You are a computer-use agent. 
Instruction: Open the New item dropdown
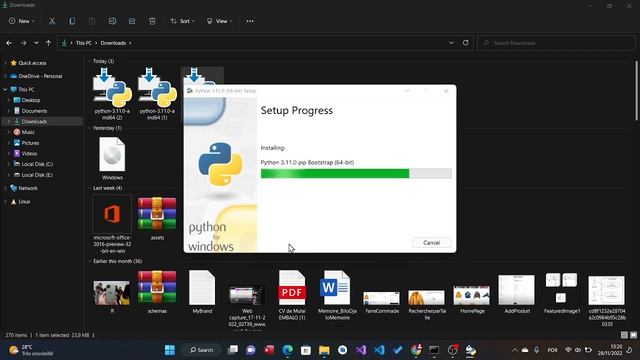click(x=21, y=21)
